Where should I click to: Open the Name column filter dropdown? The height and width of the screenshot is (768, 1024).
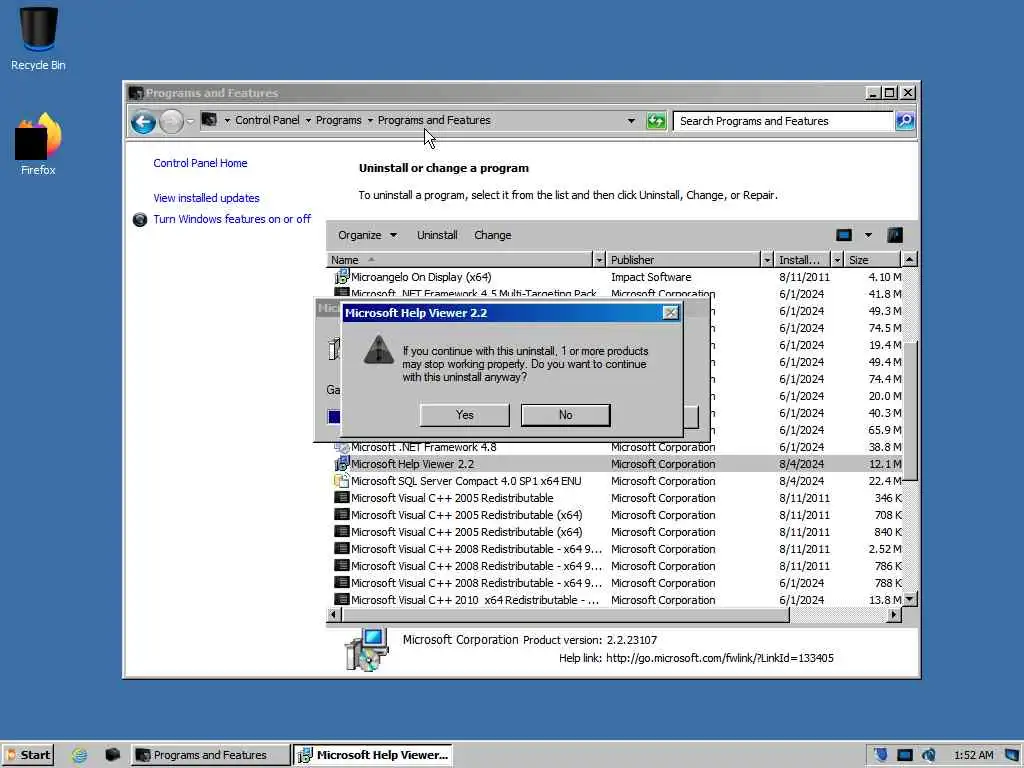[x=599, y=260]
